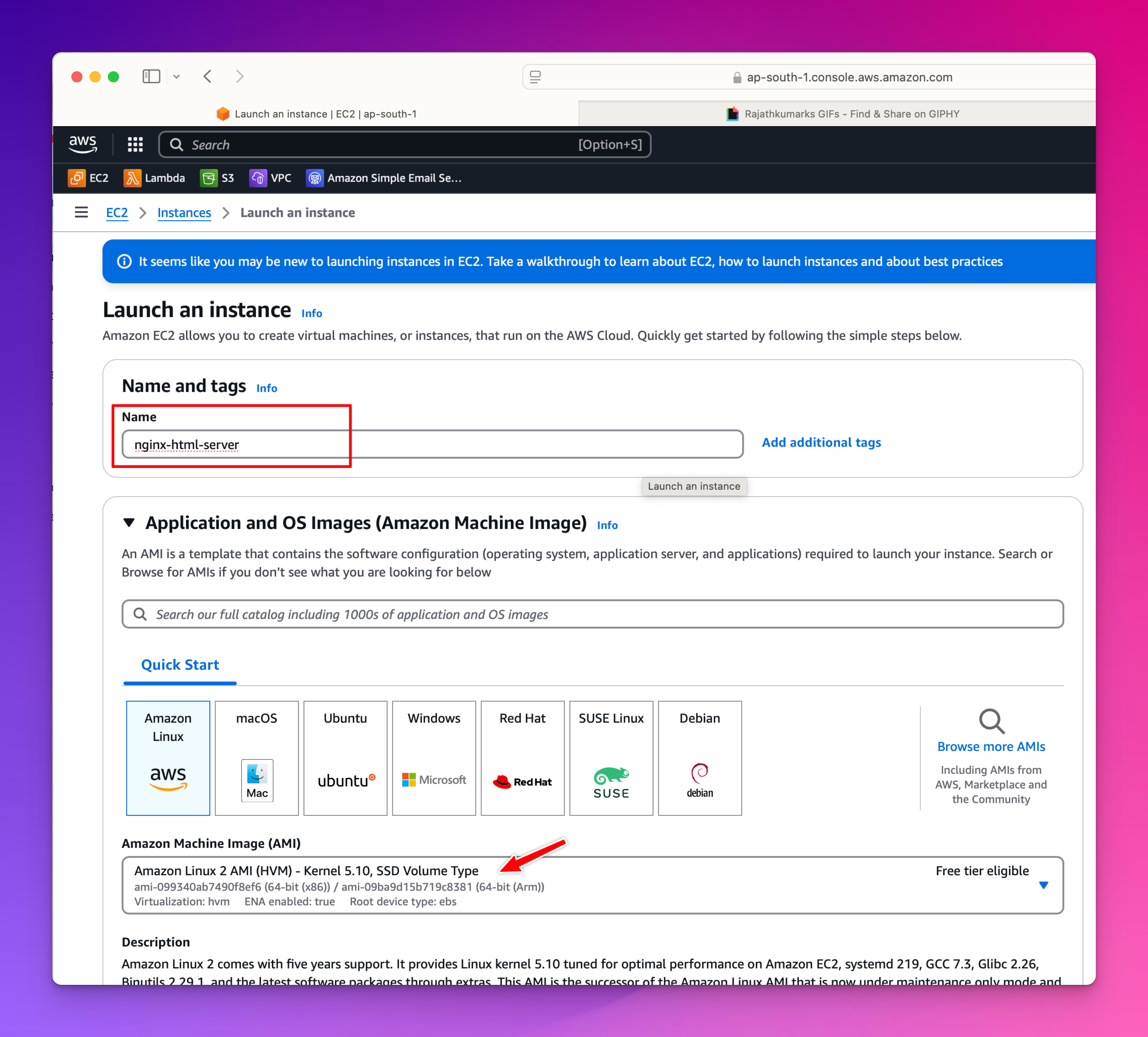1148x1037 pixels.
Task: Open VPC service shortcut
Action: click(x=271, y=178)
